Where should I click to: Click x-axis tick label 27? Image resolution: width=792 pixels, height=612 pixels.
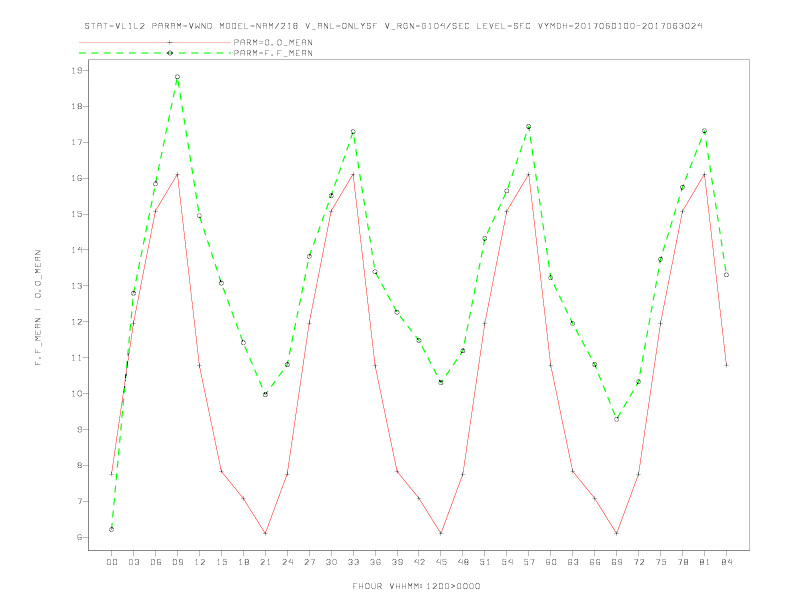309,562
